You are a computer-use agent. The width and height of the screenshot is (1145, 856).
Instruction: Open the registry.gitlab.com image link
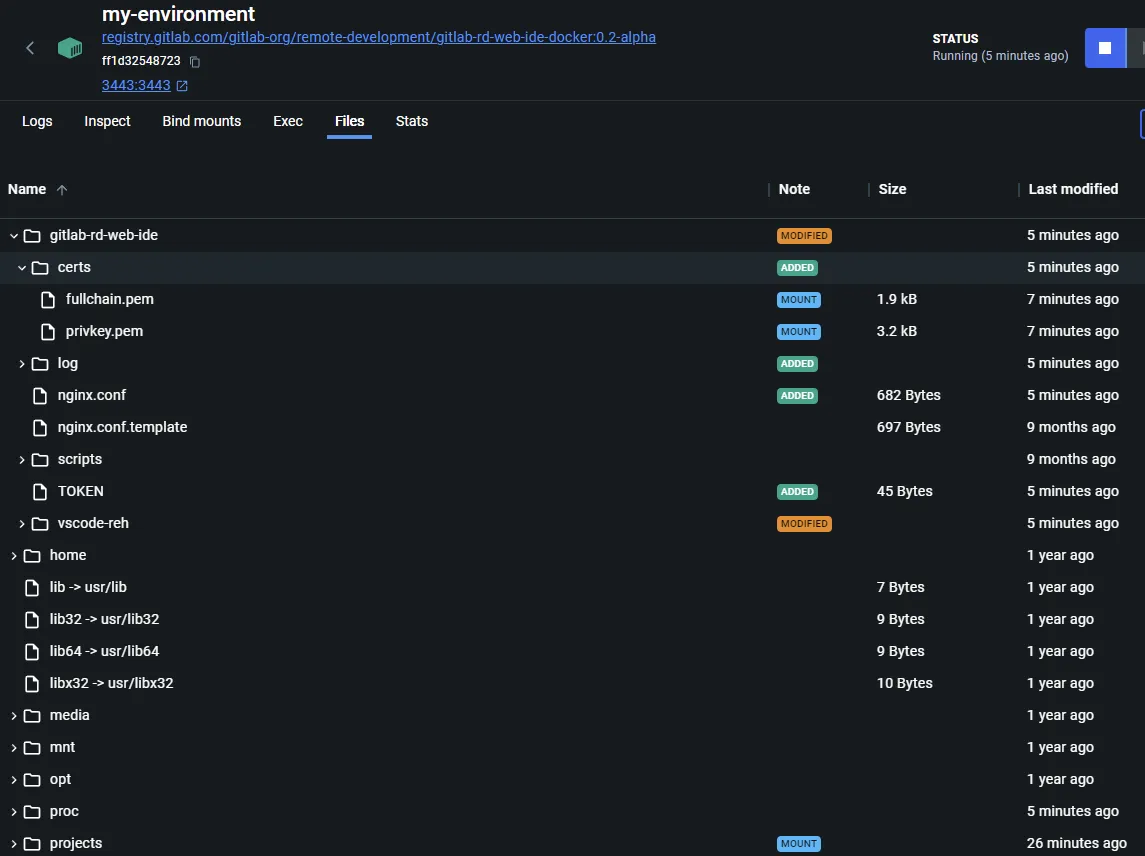(x=378, y=37)
